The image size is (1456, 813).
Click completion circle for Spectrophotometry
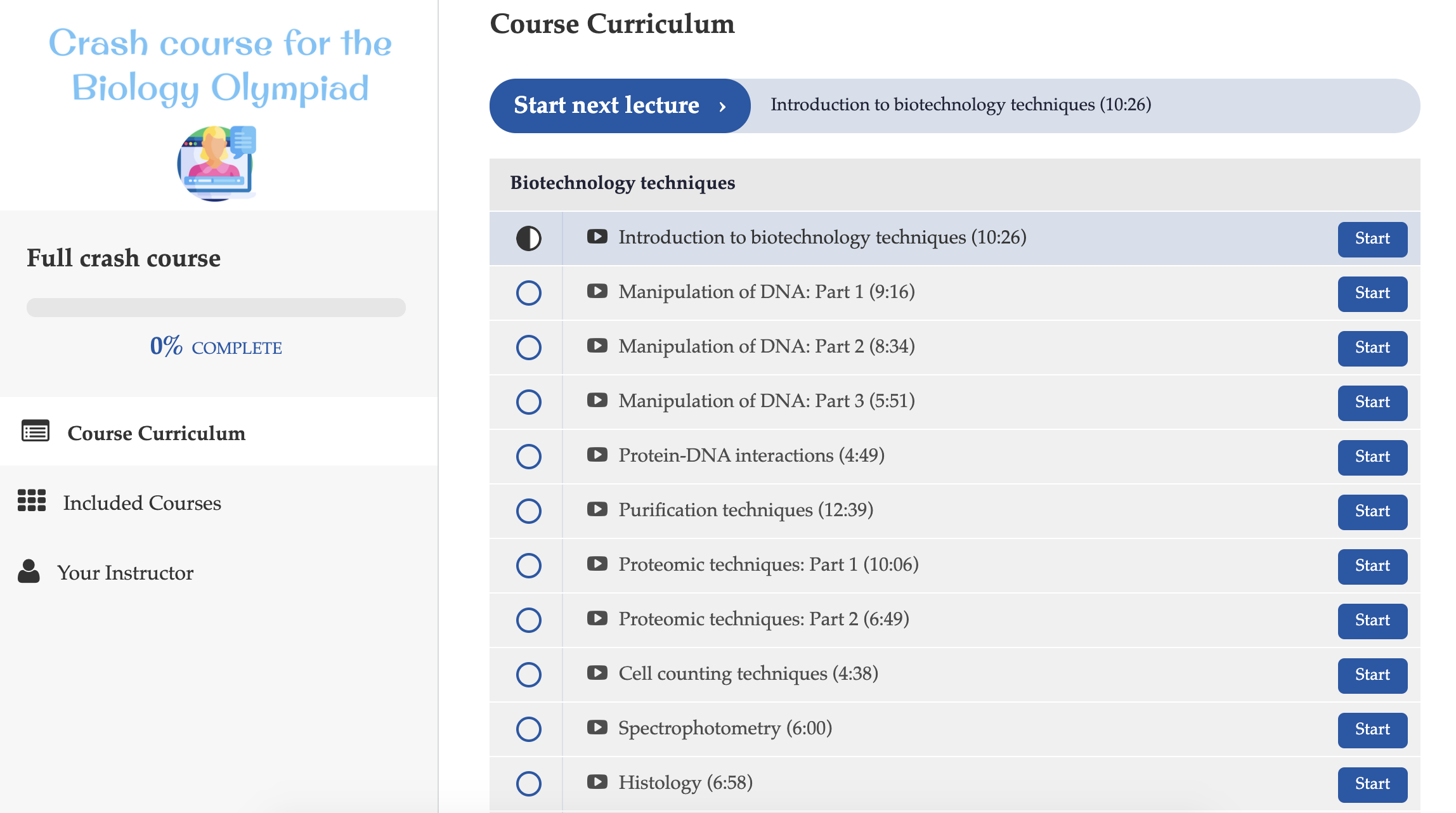tap(528, 729)
